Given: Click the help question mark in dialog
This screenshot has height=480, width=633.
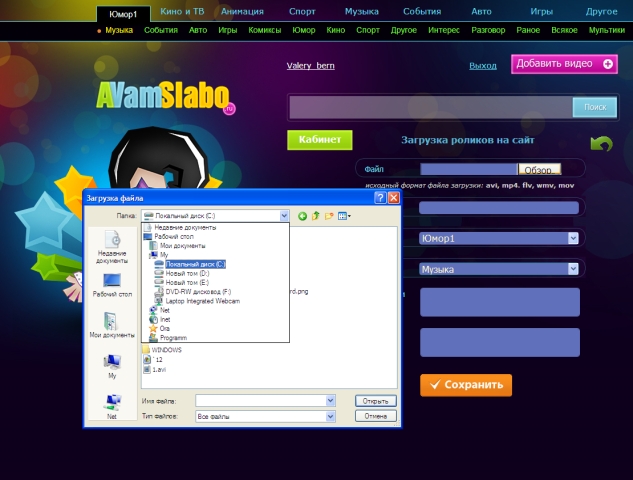Looking at the screenshot, I should click(x=380, y=198).
